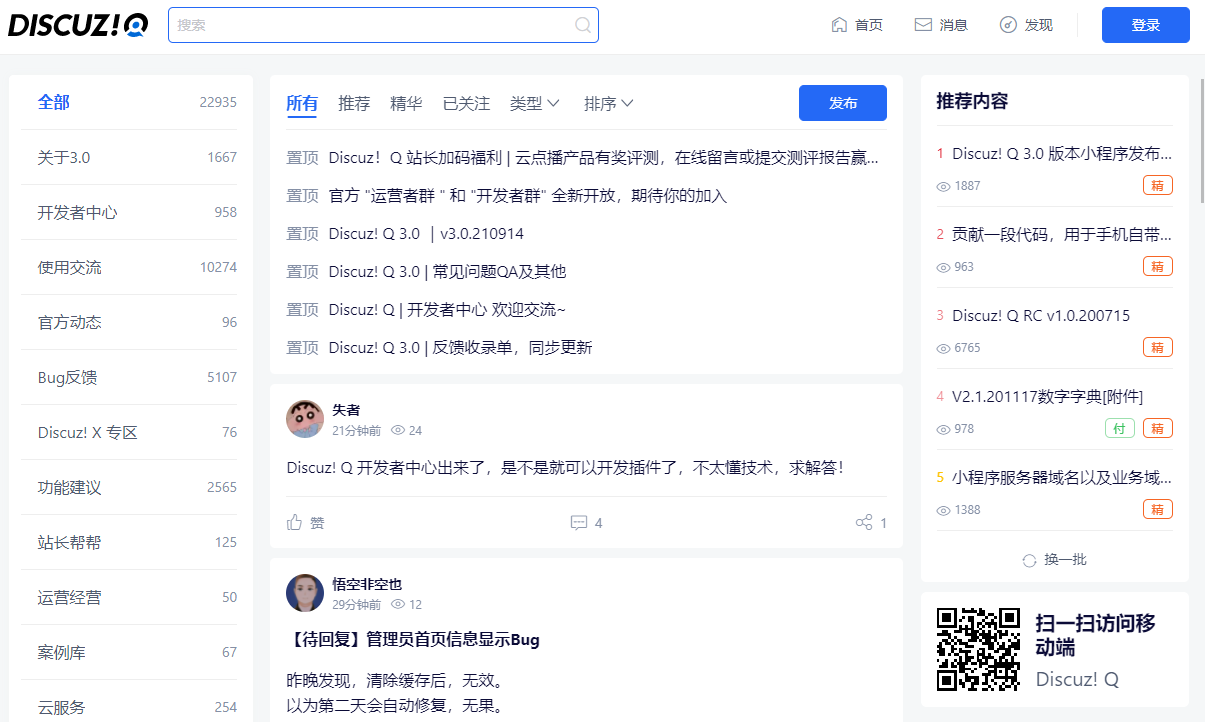Image resolution: width=1205 pixels, height=722 pixels.
Task: Click the 登录 login button
Action: point(1145,25)
